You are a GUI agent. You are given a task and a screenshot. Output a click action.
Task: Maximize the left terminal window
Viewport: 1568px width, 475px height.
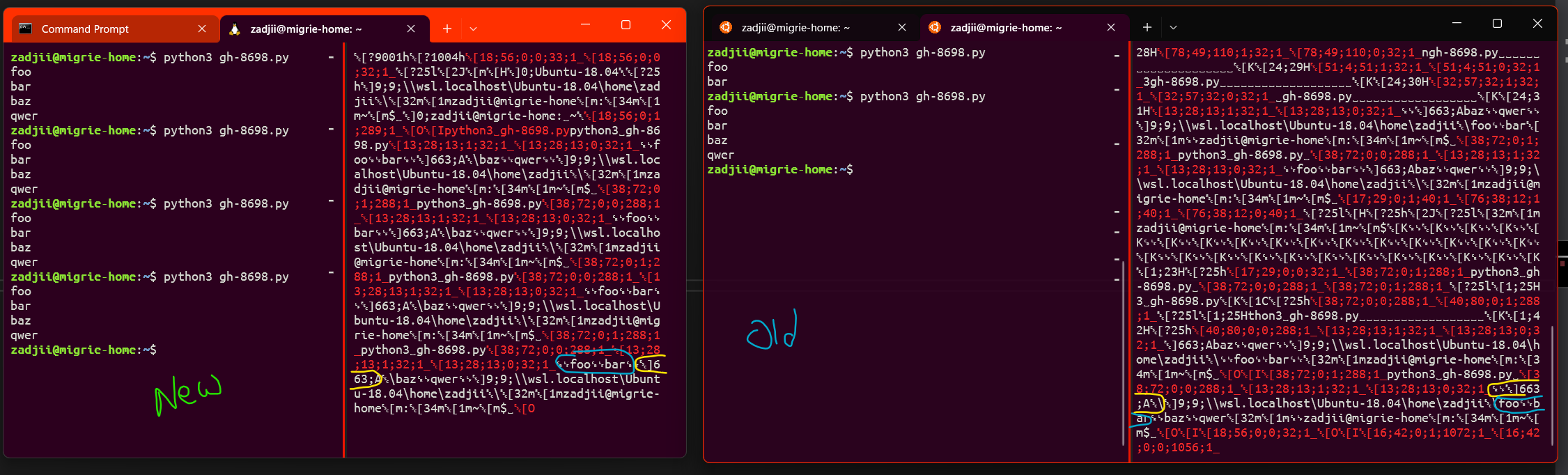pos(626,24)
